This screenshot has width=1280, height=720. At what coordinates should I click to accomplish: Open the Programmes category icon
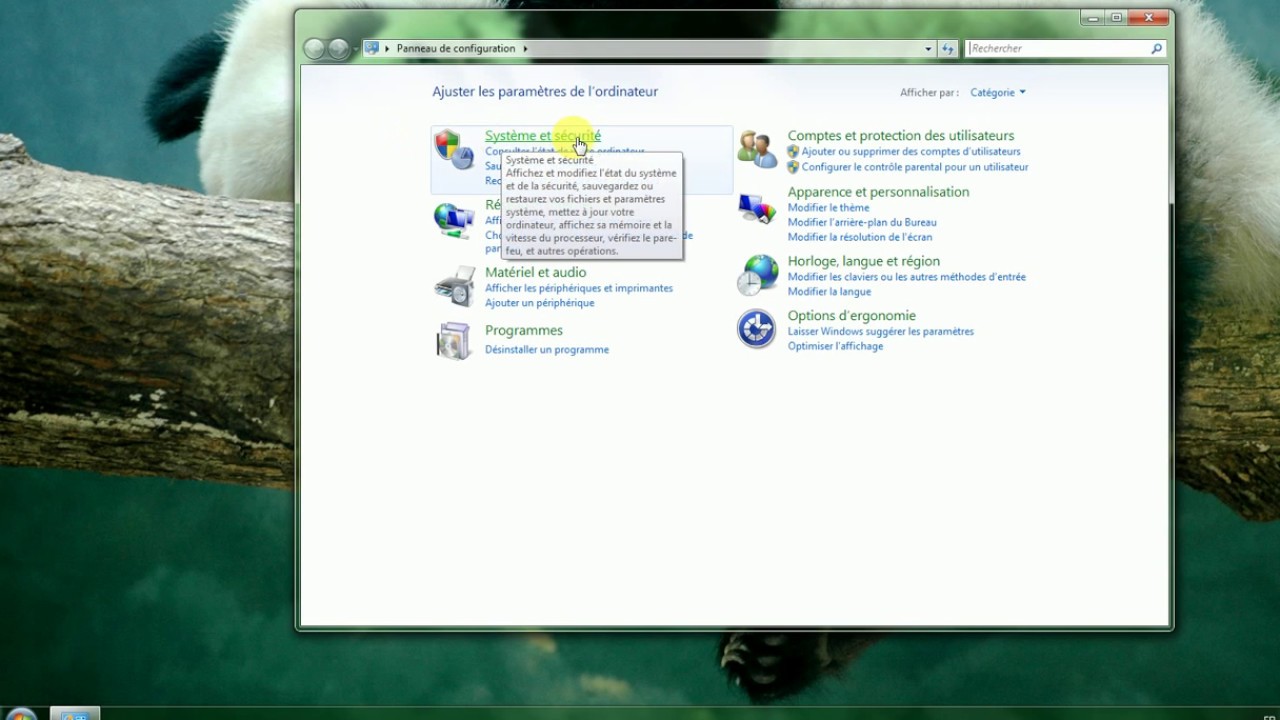[x=454, y=341]
